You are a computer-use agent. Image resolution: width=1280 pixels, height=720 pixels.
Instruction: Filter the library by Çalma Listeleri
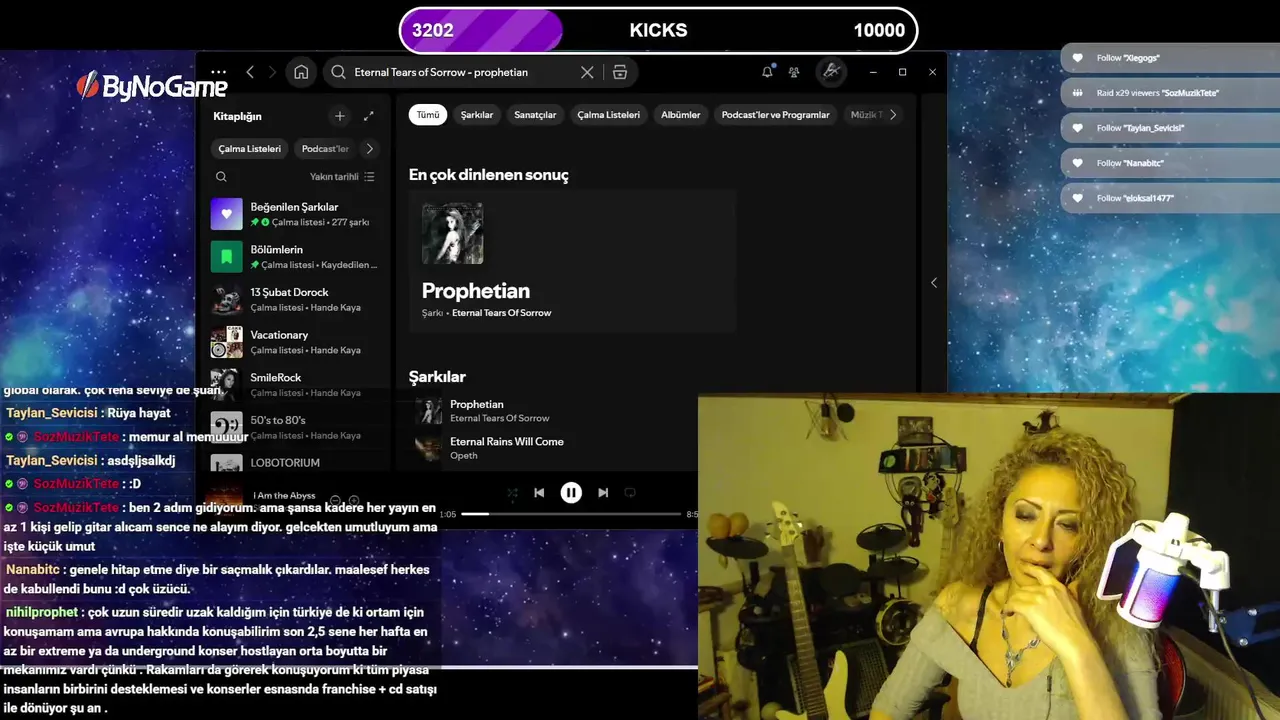[250, 149]
